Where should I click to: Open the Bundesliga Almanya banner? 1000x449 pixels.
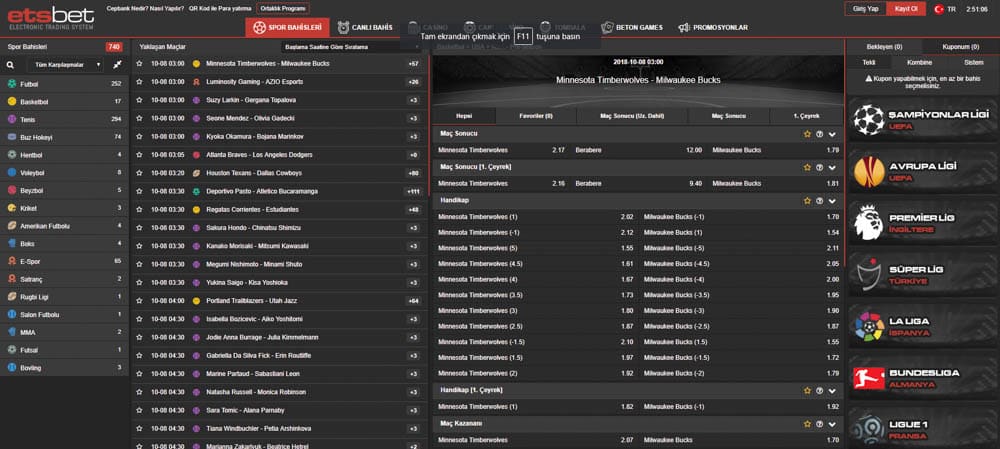(922, 378)
